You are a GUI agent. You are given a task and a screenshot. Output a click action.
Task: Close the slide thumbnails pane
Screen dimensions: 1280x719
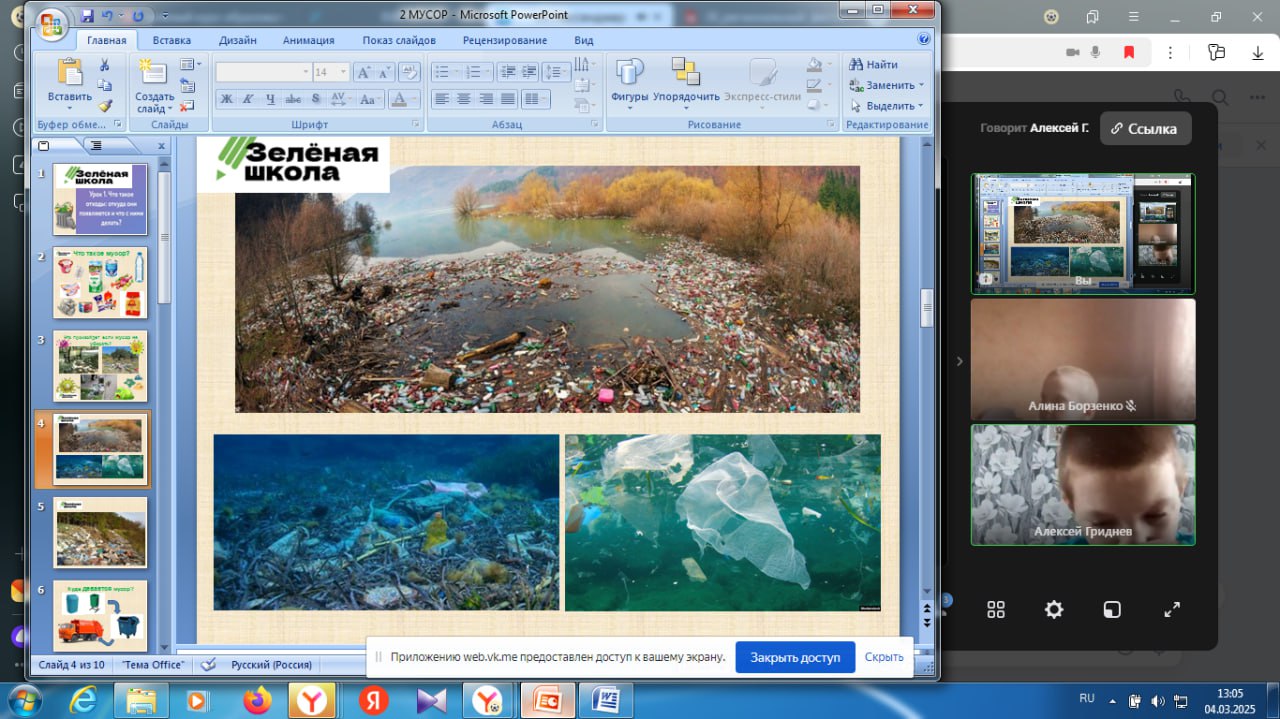(162, 146)
